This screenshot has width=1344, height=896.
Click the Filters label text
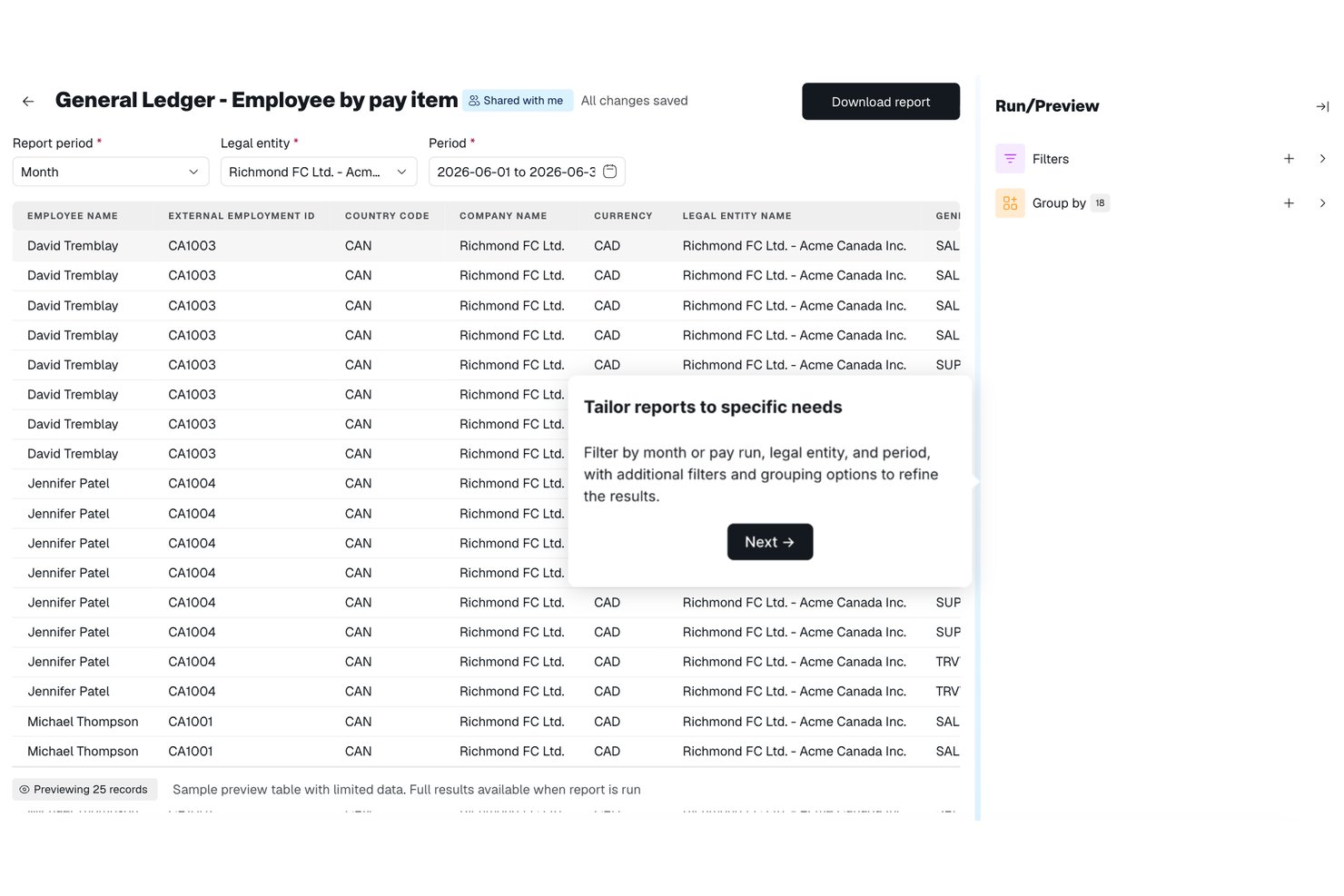coord(1051,159)
